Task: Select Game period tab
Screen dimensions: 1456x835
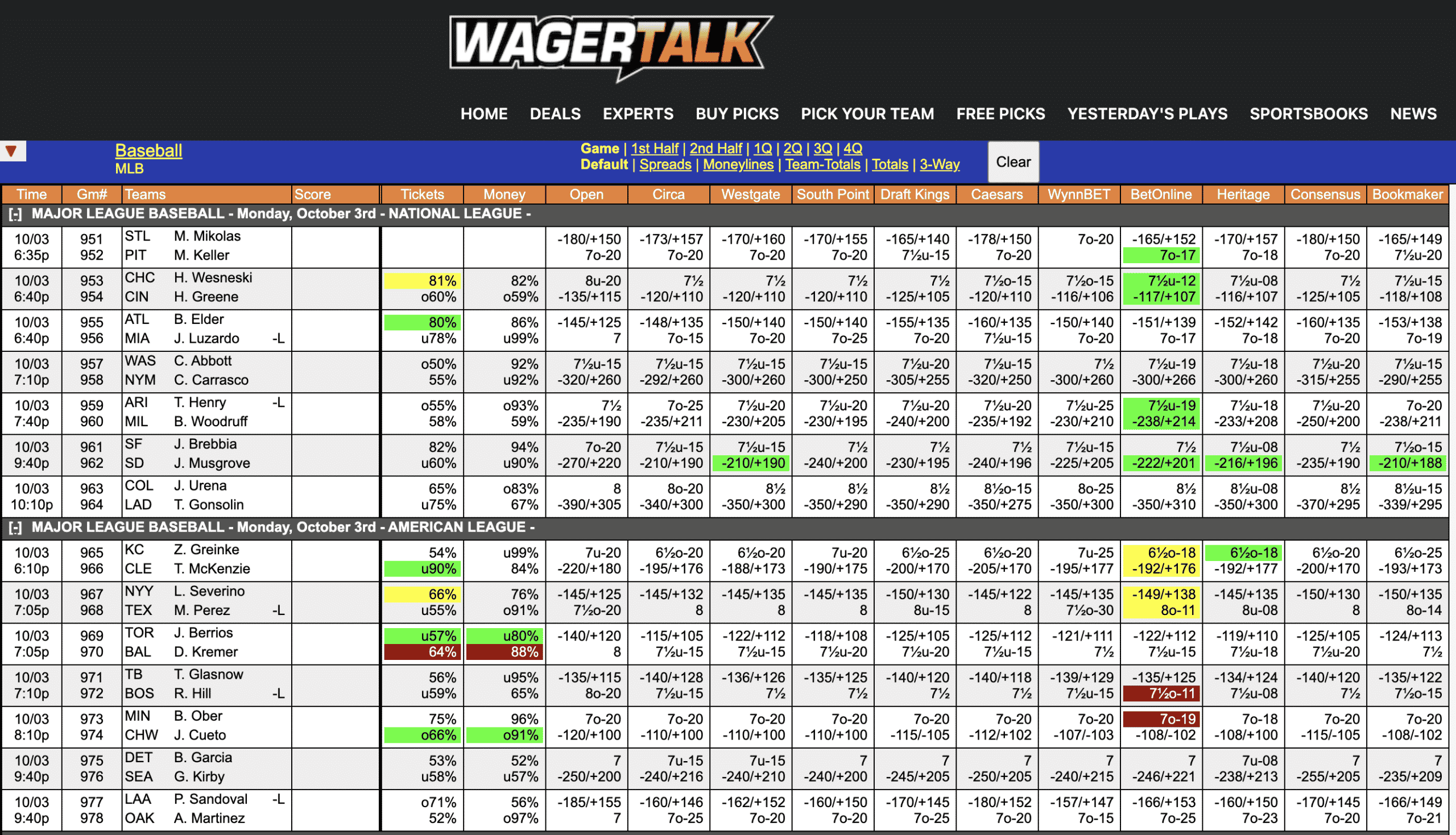Action: 599,148
